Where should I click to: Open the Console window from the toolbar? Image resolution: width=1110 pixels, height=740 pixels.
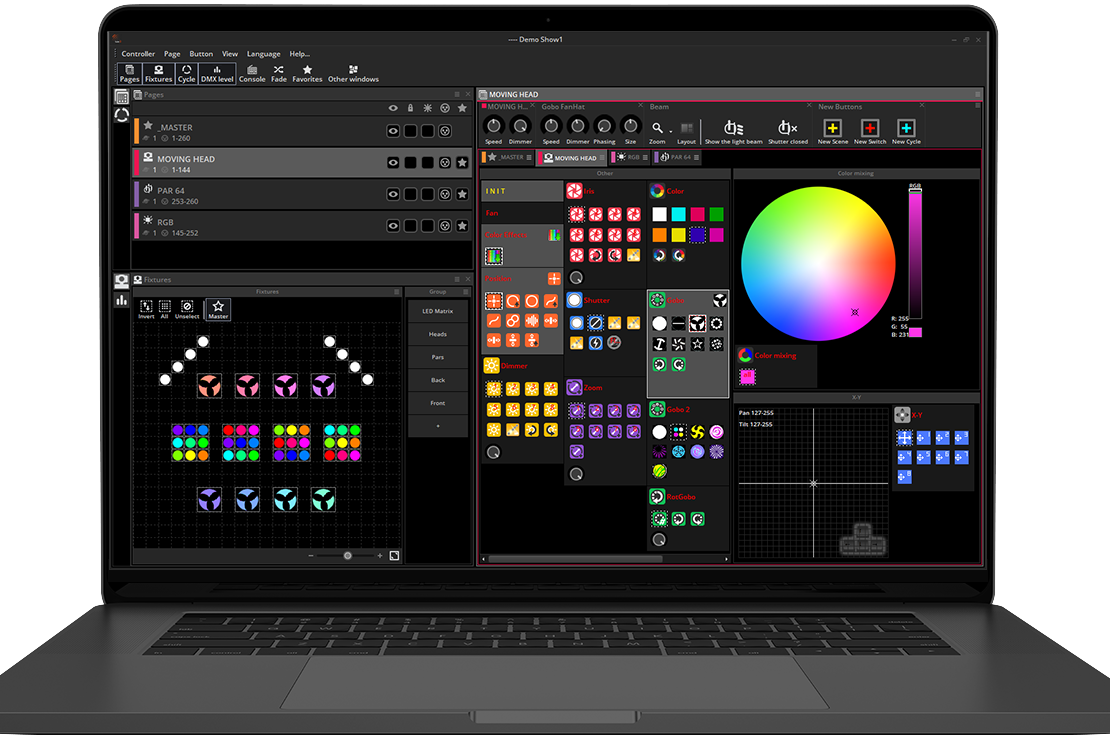tap(252, 73)
